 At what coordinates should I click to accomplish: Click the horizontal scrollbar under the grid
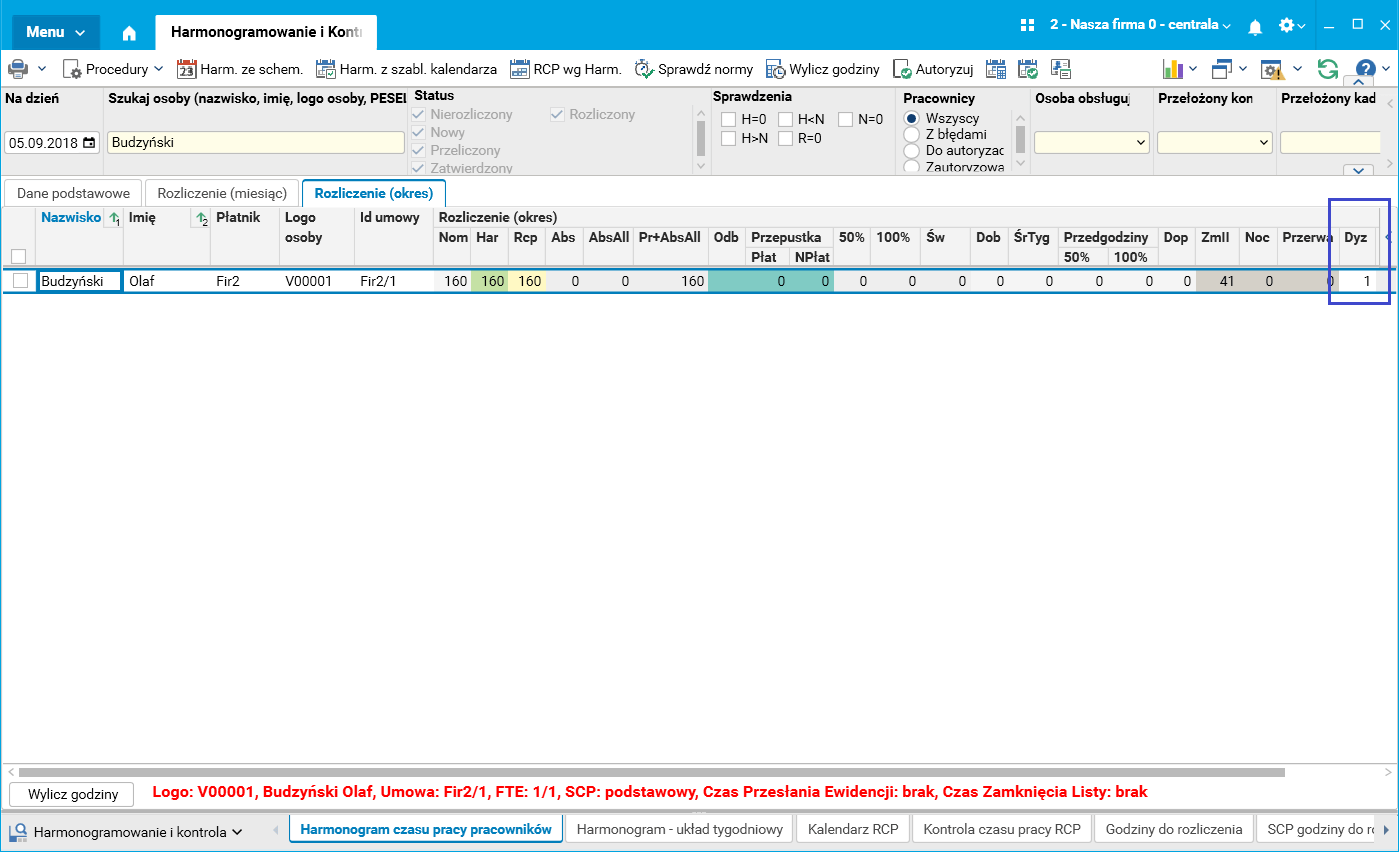(651, 772)
